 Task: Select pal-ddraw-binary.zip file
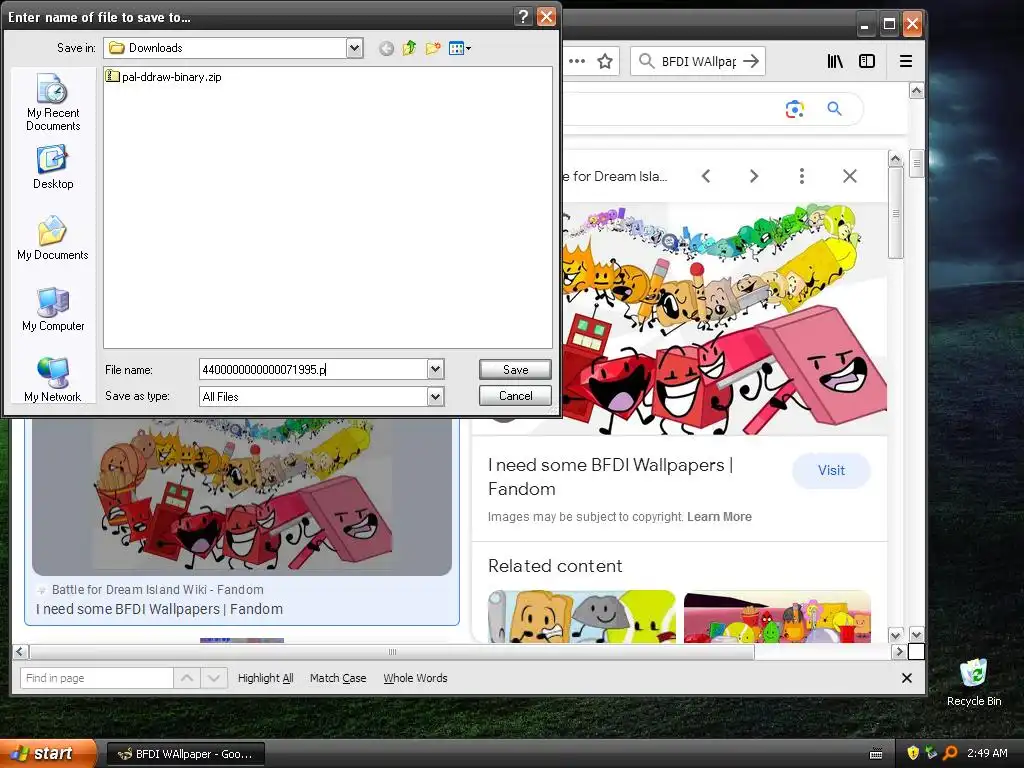click(x=164, y=76)
